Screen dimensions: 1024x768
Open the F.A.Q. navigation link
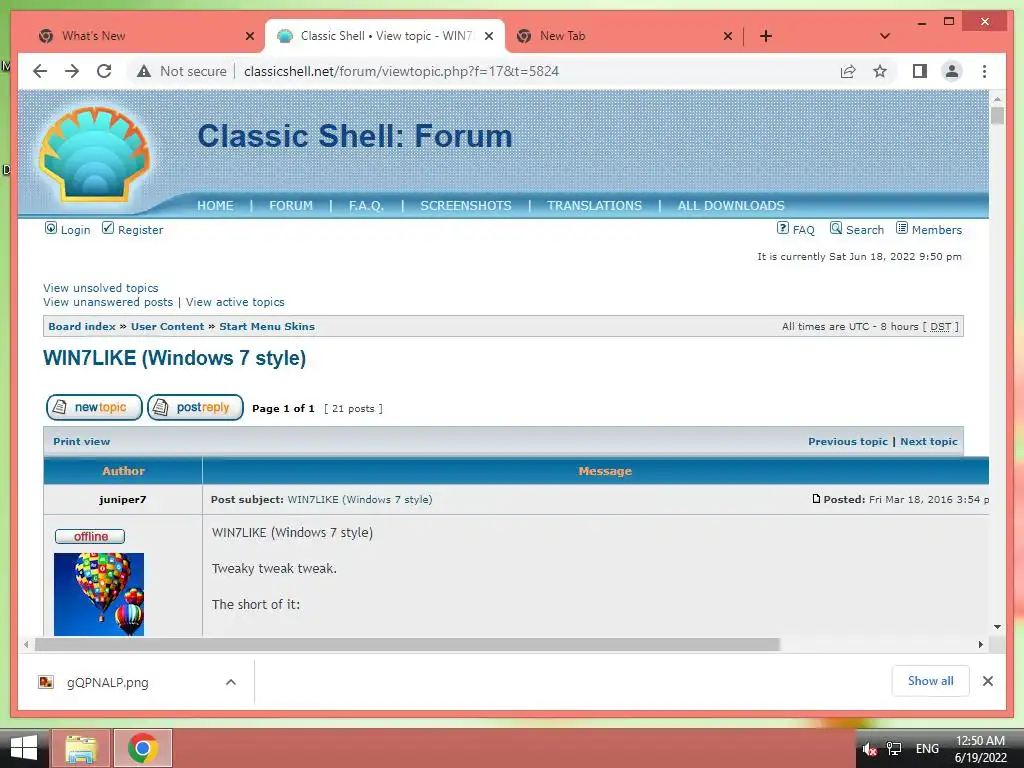click(x=366, y=206)
